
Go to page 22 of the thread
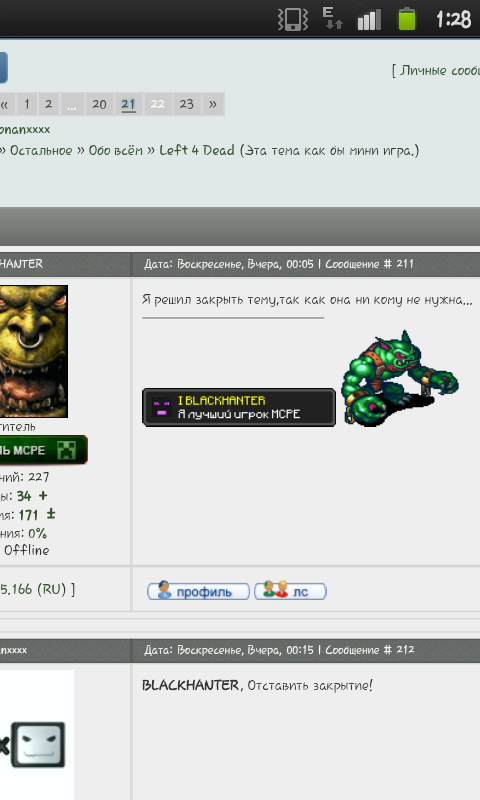(x=157, y=104)
